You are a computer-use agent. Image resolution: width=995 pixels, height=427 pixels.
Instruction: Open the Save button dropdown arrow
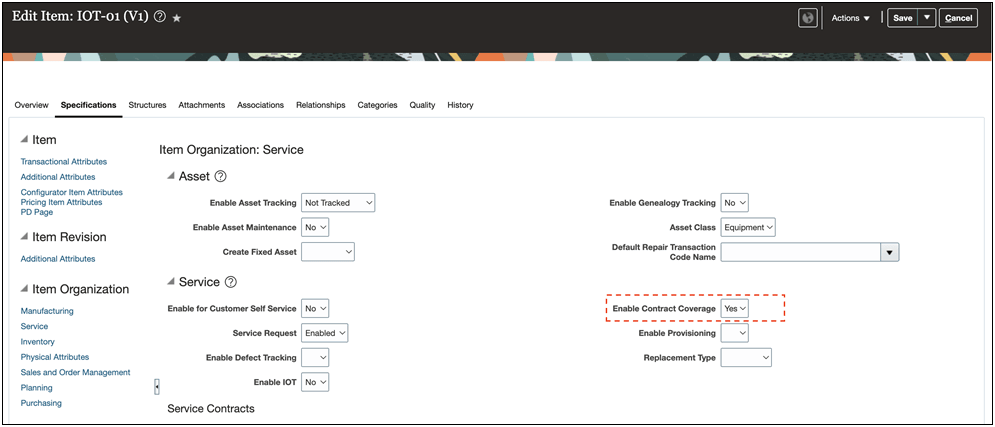pos(926,18)
